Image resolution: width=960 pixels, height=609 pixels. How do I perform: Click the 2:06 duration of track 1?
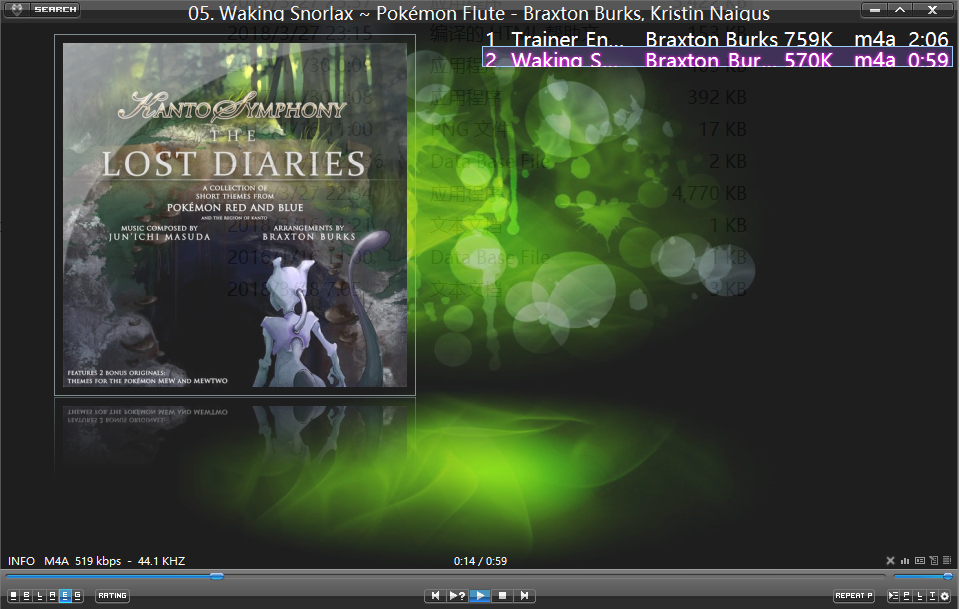[x=928, y=39]
